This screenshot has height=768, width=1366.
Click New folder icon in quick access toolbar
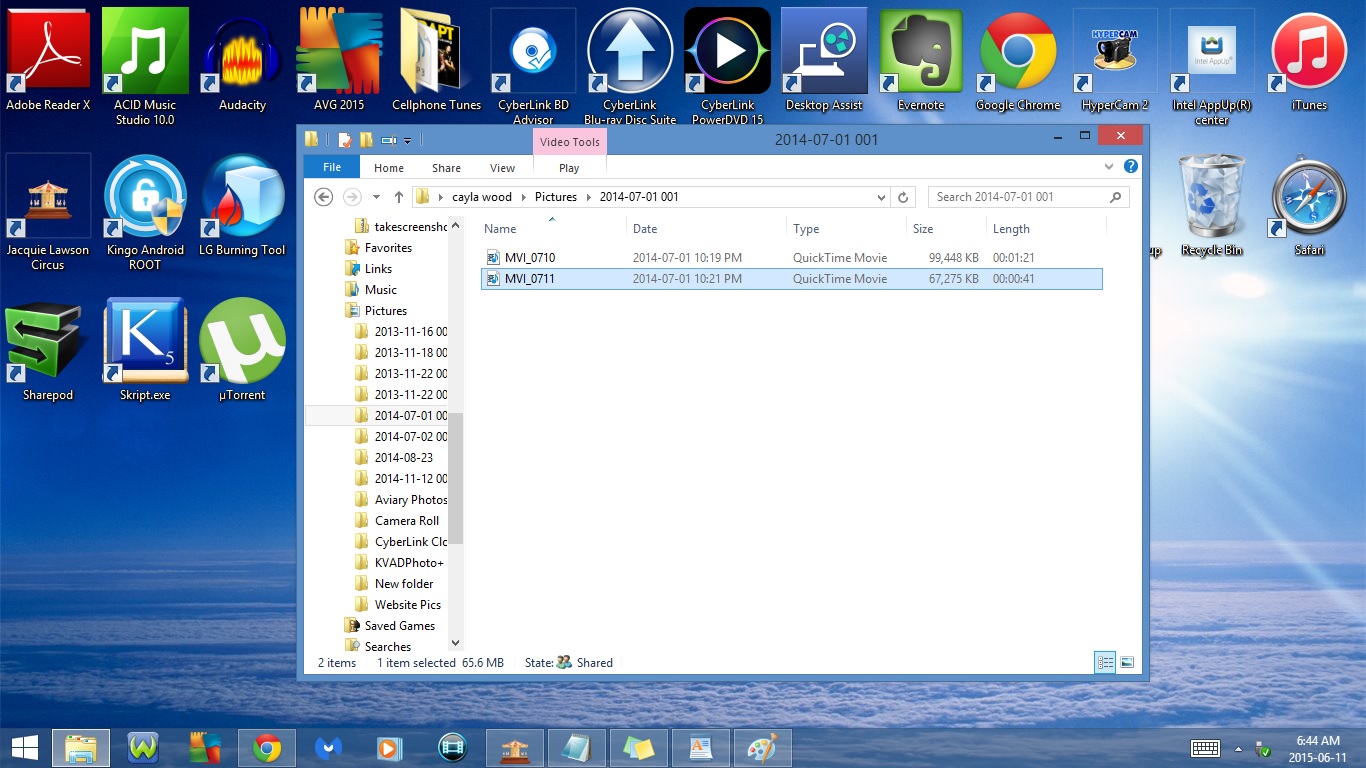(366, 140)
